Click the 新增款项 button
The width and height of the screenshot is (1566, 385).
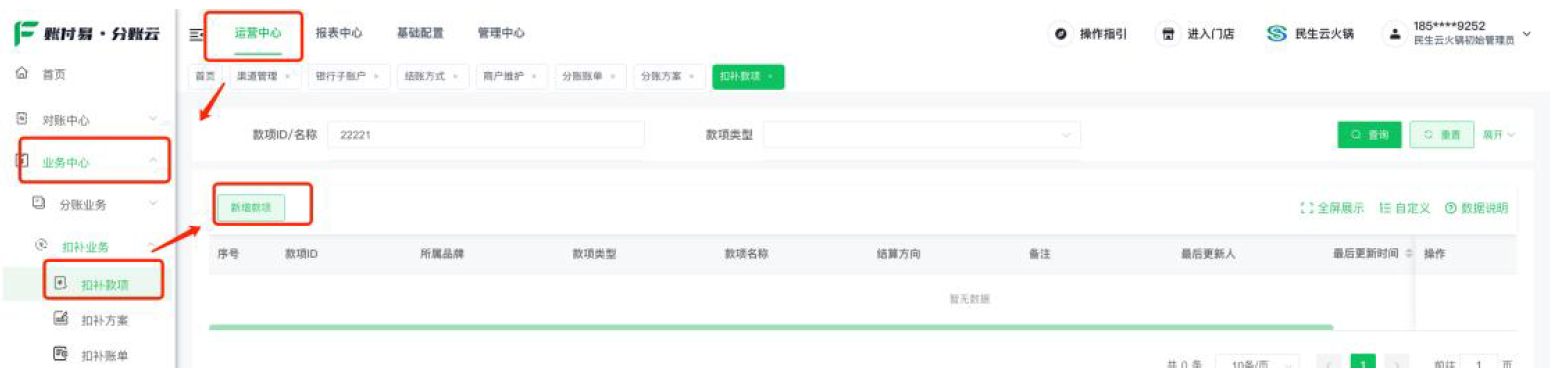click(251, 207)
